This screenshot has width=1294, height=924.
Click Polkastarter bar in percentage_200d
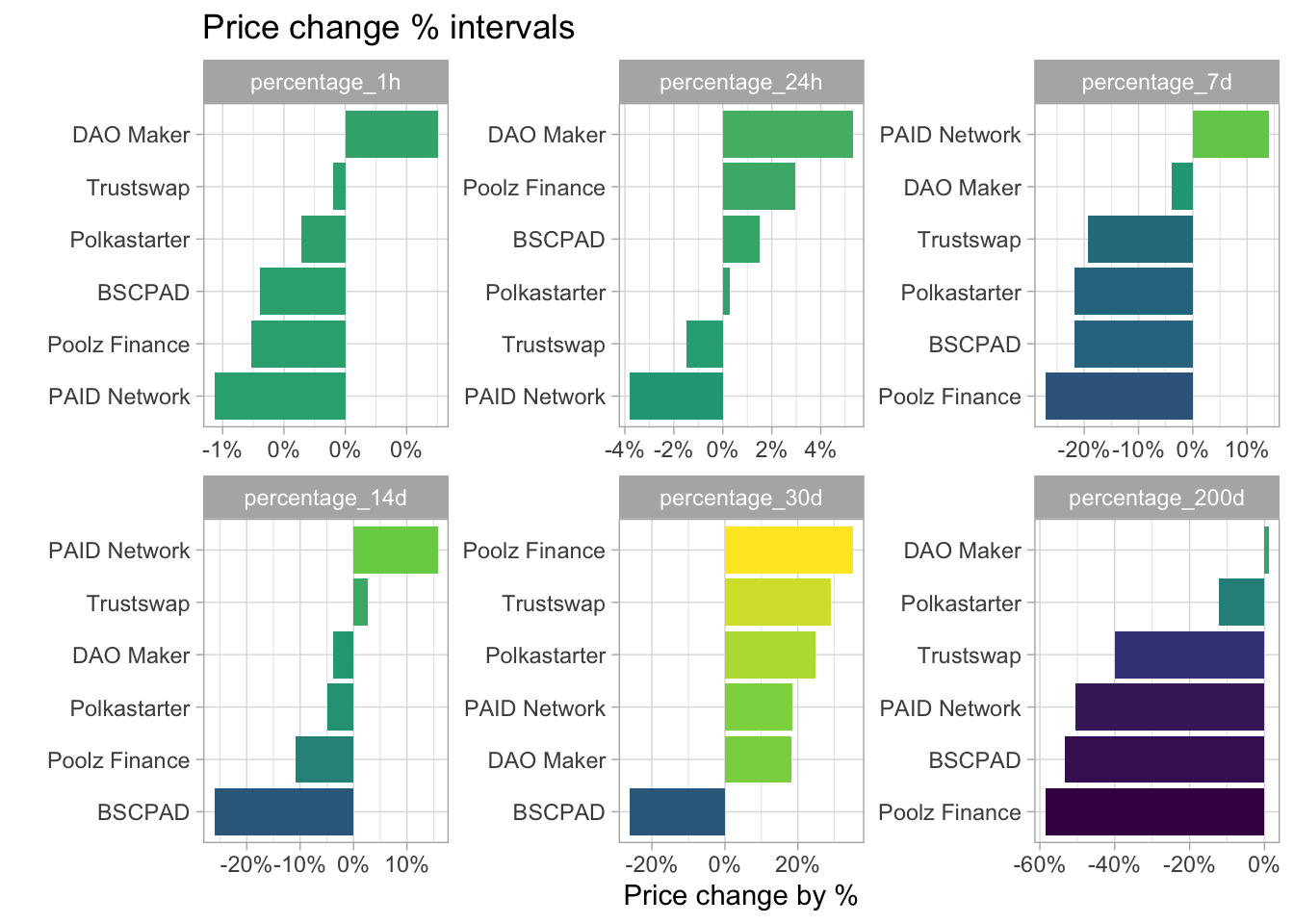(1241, 603)
